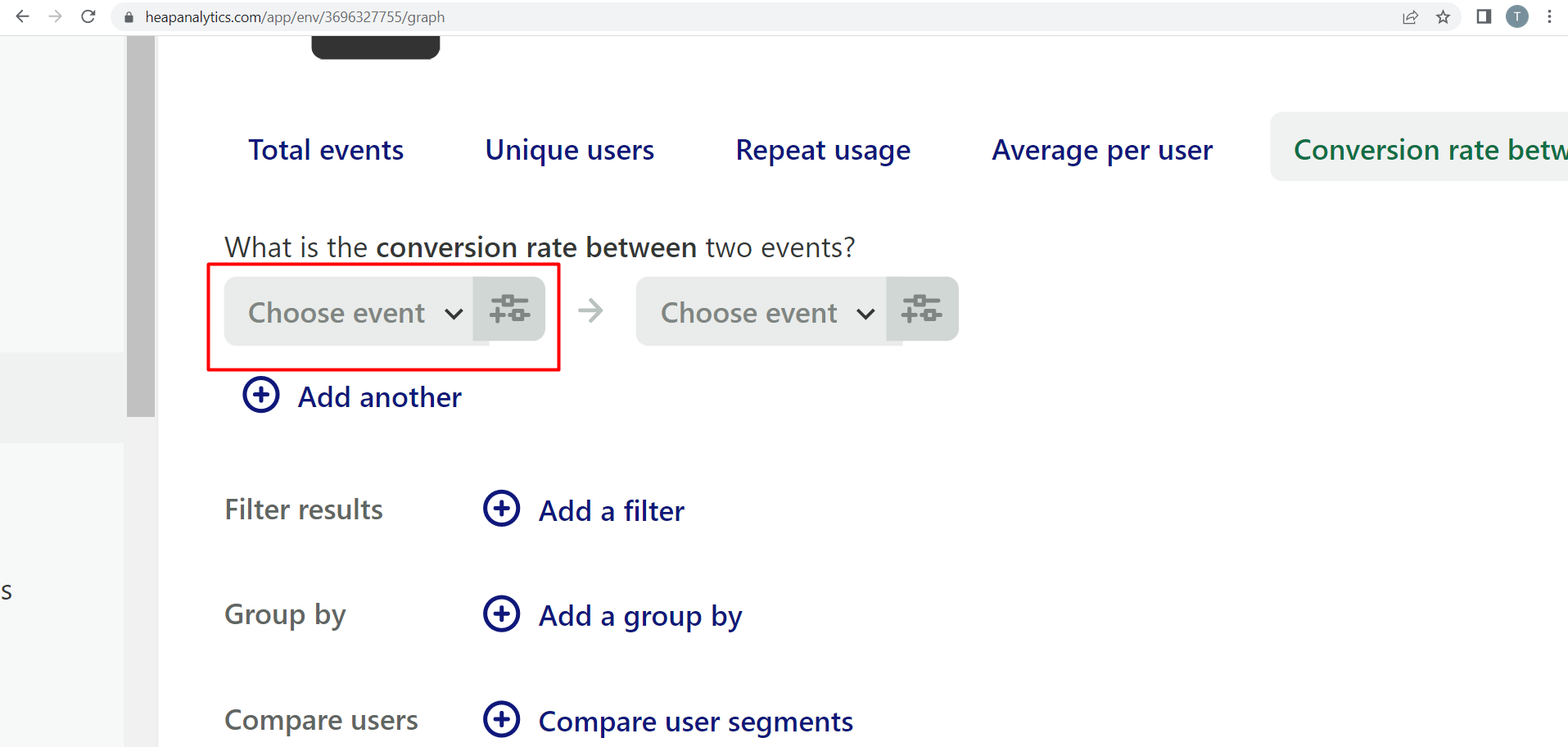
Task: Open filter settings icon of first event
Action: point(509,309)
